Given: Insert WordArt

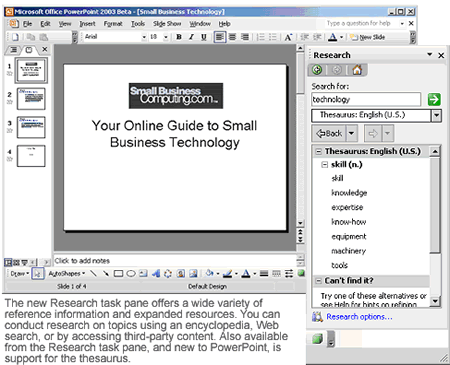Looking at the screenshot, I should click(x=156, y=274).
